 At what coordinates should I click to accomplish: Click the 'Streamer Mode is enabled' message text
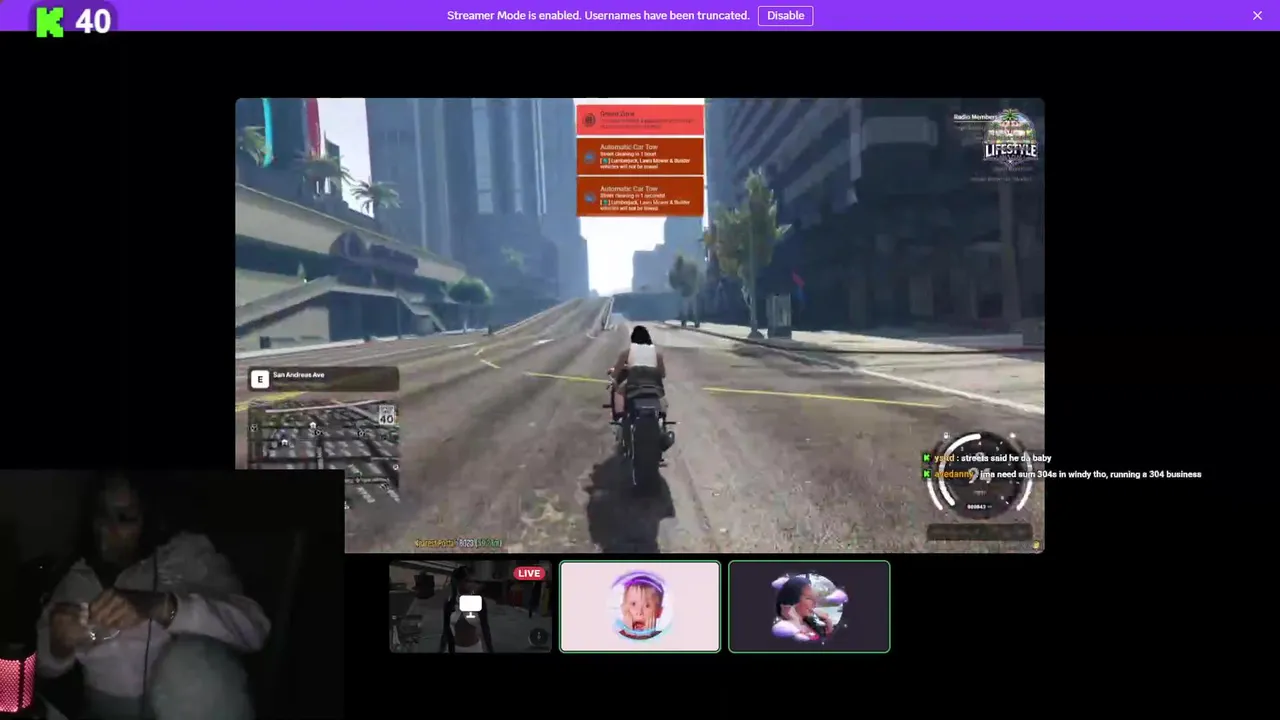[598, 15]
